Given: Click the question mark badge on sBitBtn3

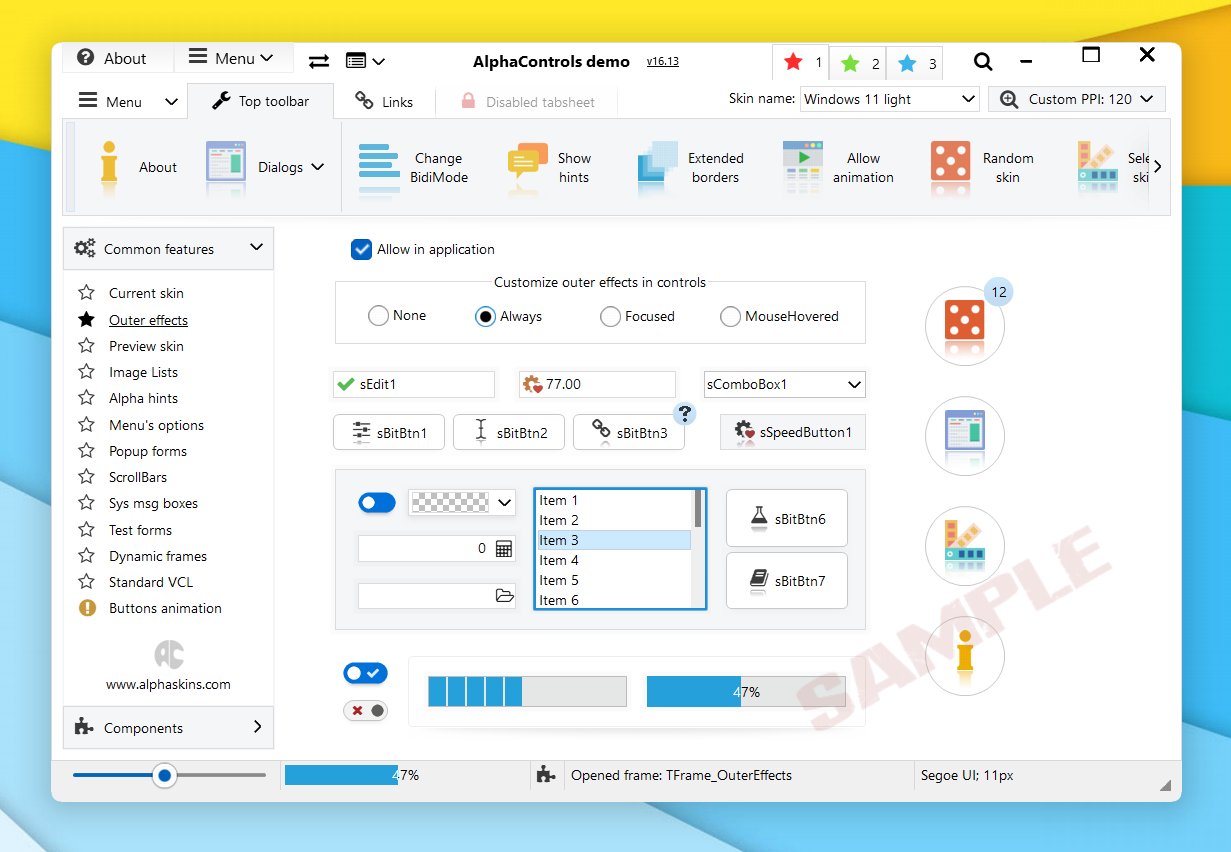Looking at the screenshot, I should (684, 413).
